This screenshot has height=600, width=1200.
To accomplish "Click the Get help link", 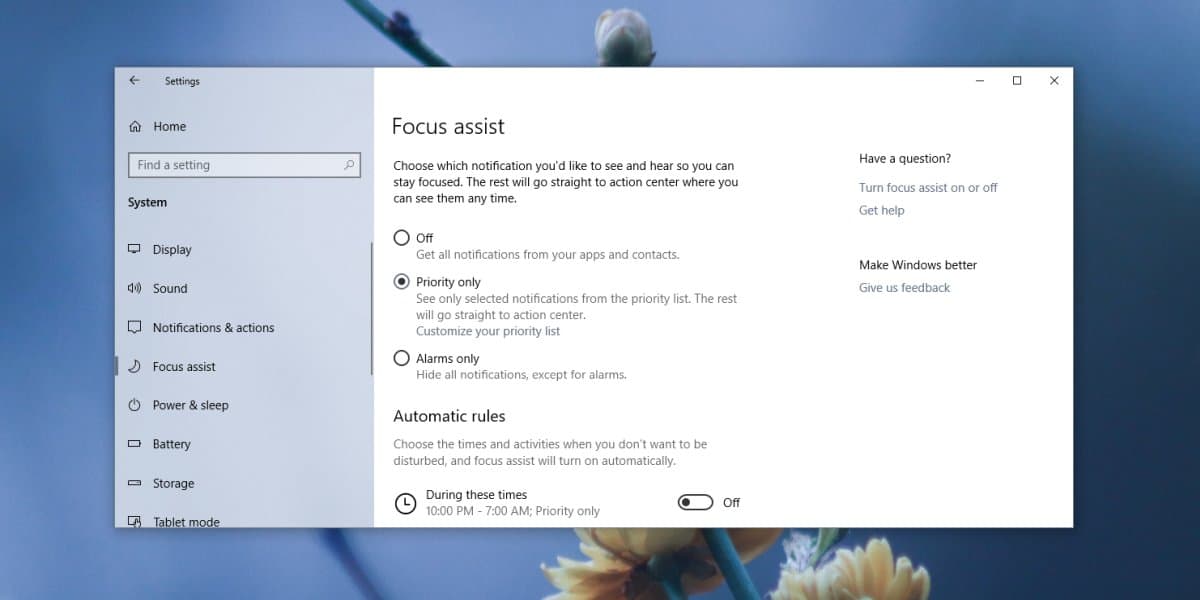I will (881, 210).
